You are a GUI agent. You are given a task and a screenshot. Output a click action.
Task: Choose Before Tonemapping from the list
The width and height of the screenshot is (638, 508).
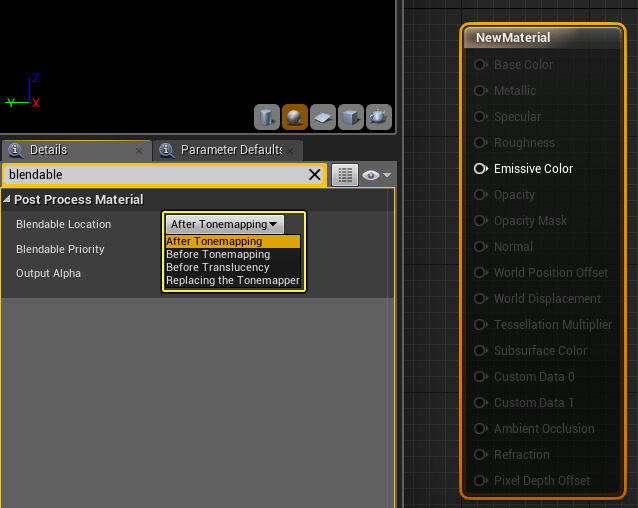[x=218, y=254]
